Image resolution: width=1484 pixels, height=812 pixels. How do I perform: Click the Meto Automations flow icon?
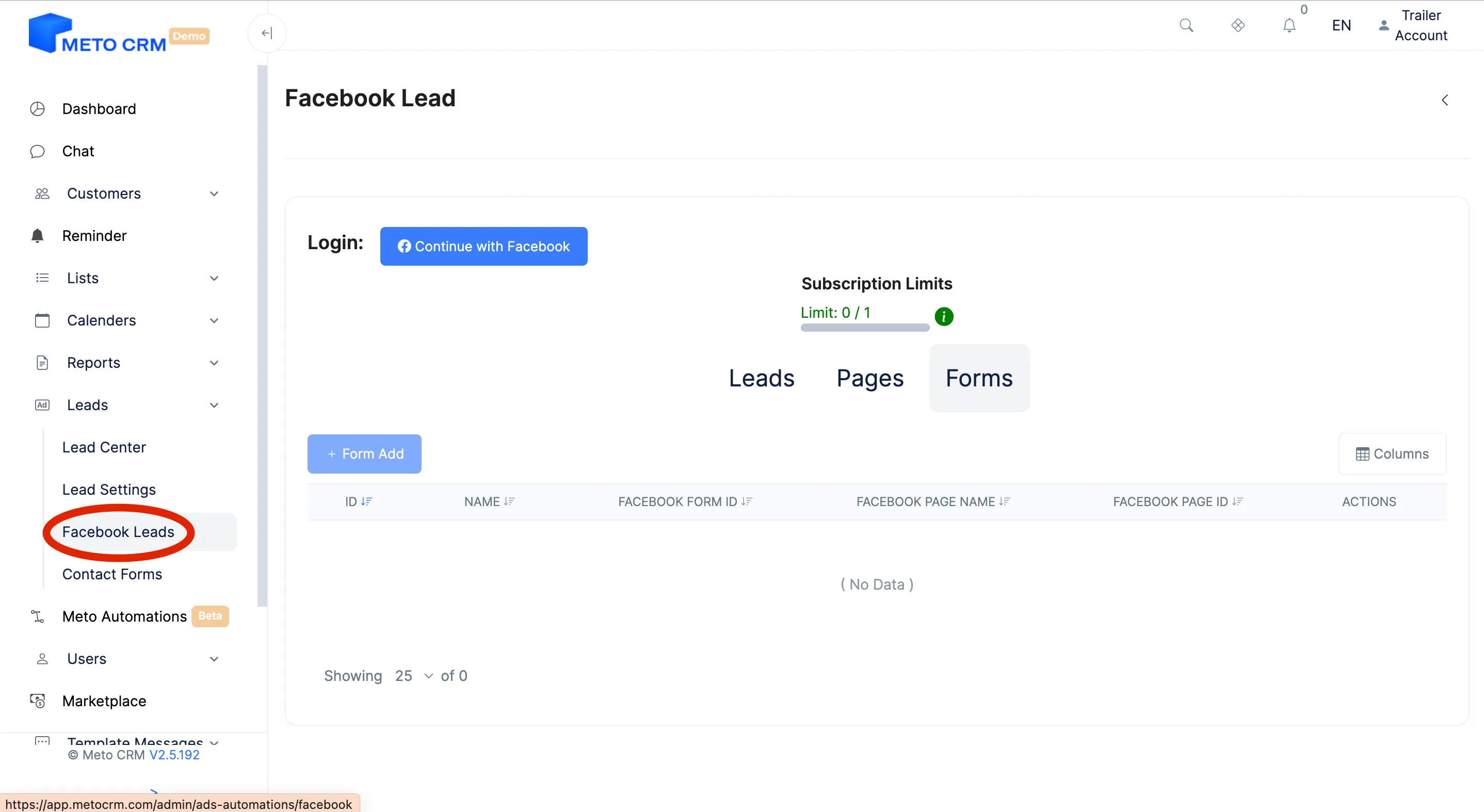point(38,616)
